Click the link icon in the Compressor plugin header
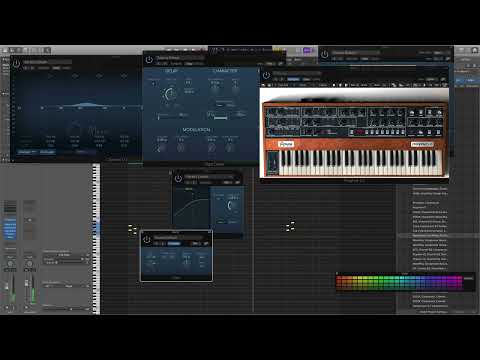 point(237,182)
